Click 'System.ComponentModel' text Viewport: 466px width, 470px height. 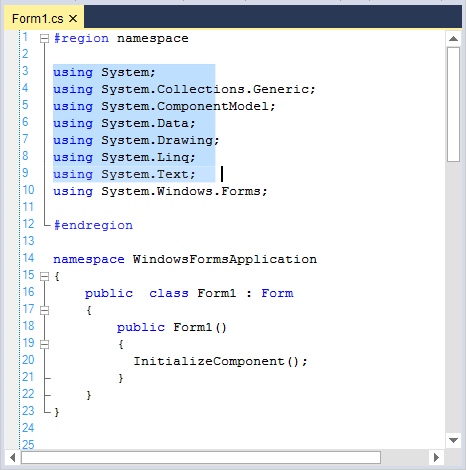pos(185,106)
